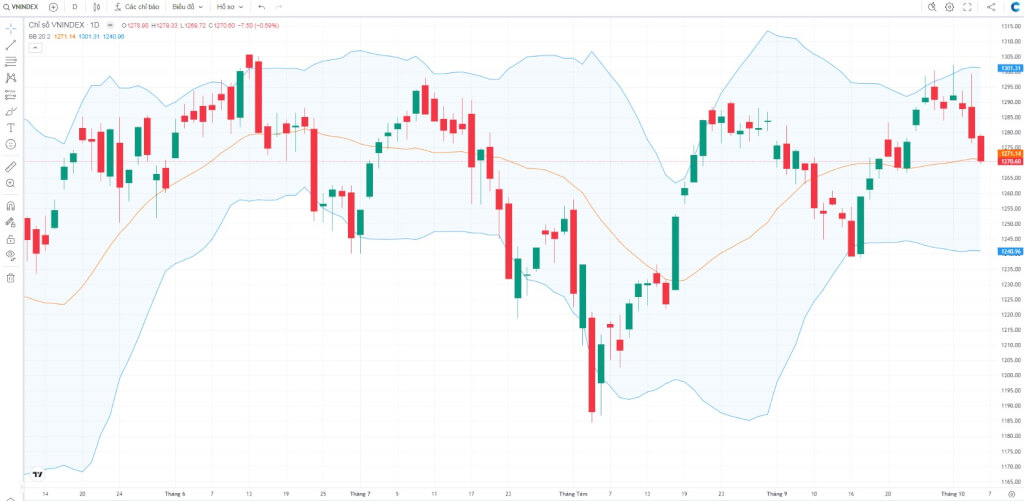Screen dimensions: 1024x501
Task: Open Các chỉ báo indicators menu
Action: [x=136, y=7]
